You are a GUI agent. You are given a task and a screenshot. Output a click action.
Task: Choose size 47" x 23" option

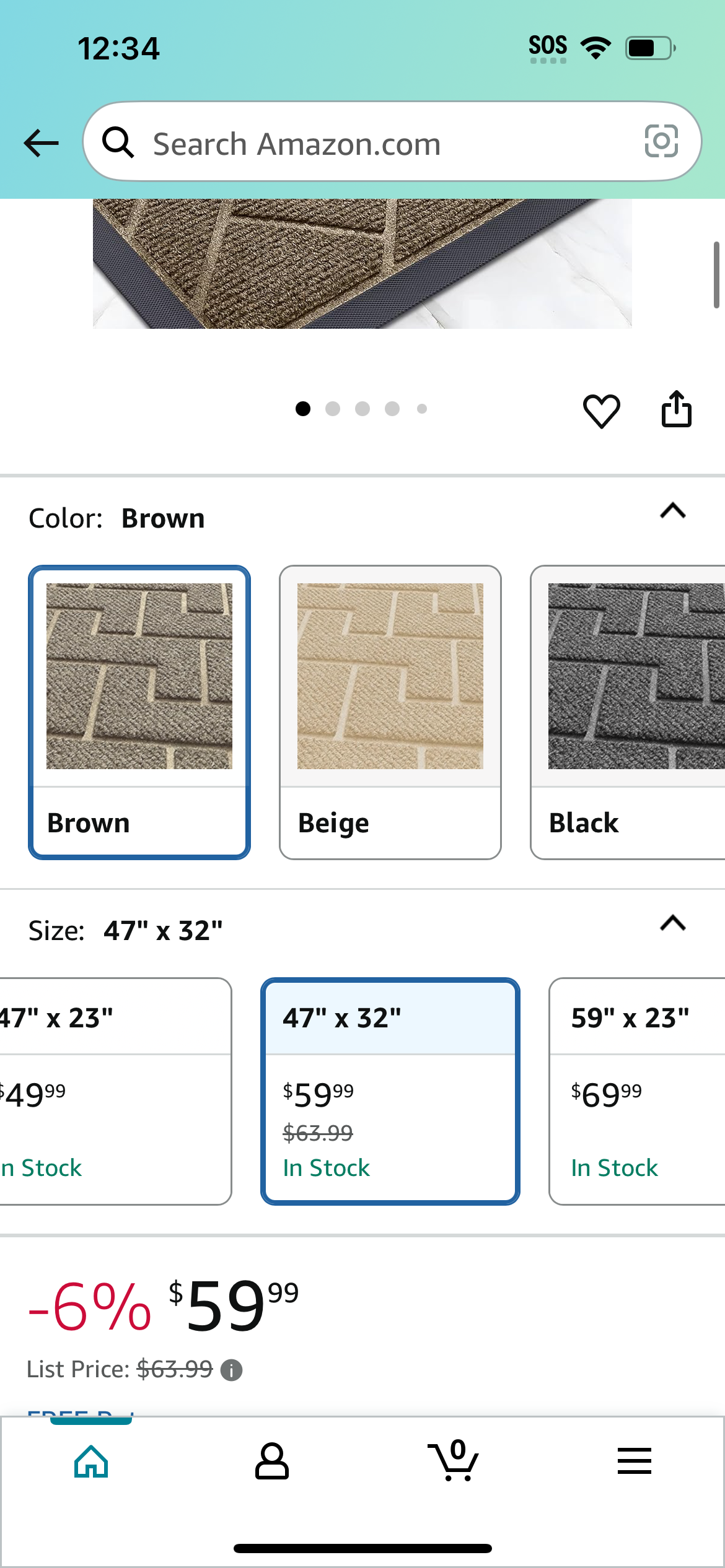(x=115, y=1091)
